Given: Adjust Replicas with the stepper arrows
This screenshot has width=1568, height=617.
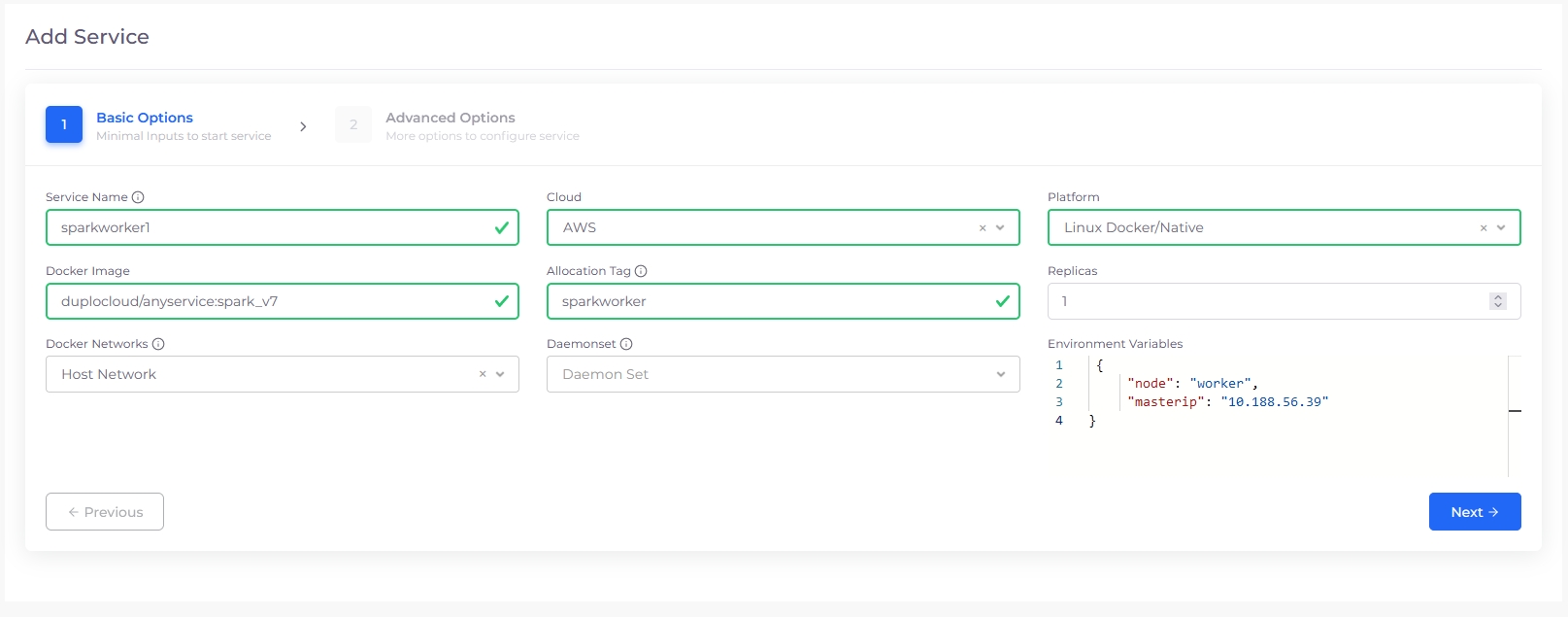Looking at the screenshot, I should [1498, 301].
